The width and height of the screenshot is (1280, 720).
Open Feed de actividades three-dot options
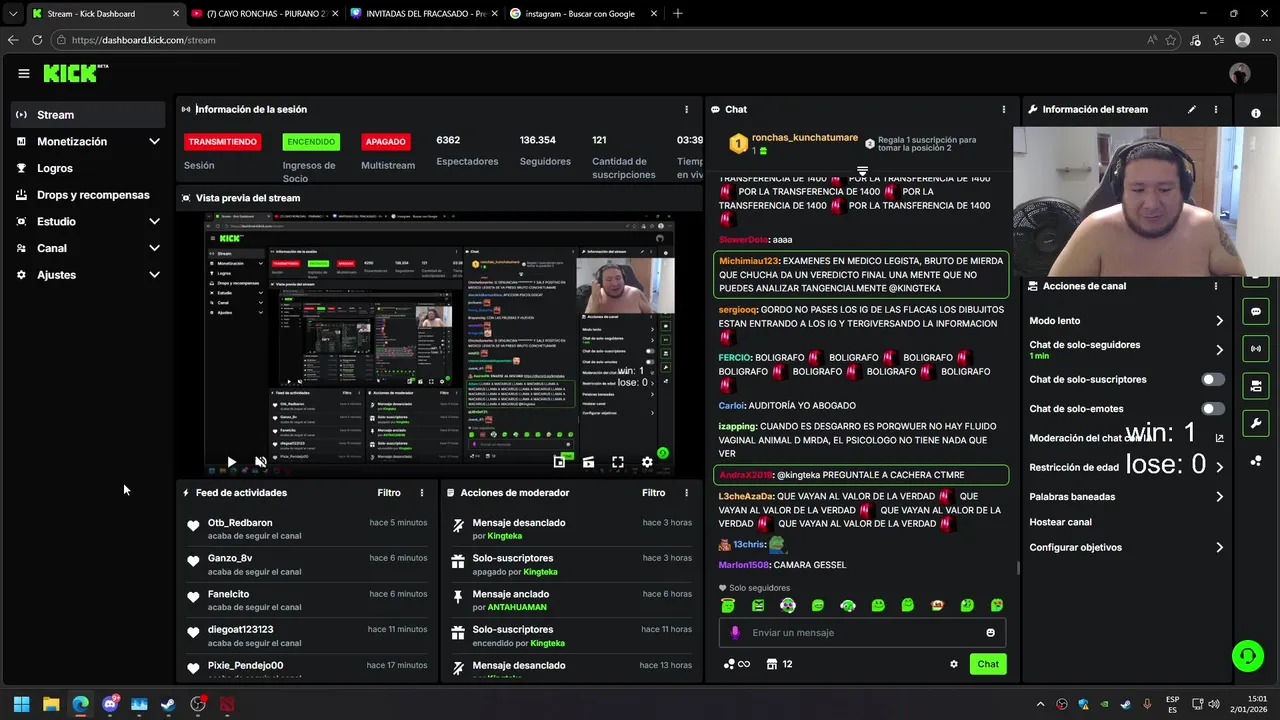coord(422,493)
